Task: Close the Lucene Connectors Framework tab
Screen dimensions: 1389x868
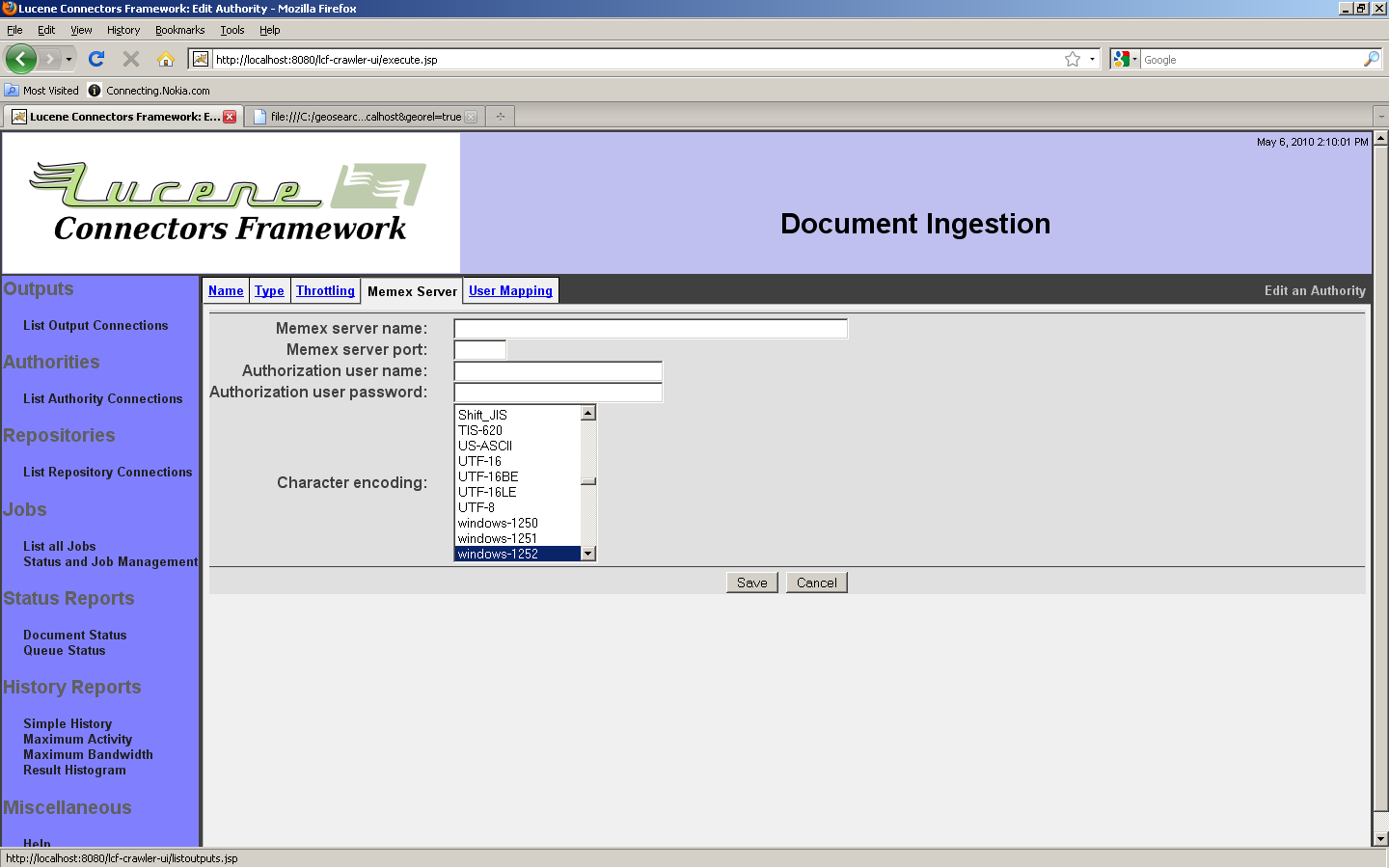Action: [230, 117]
